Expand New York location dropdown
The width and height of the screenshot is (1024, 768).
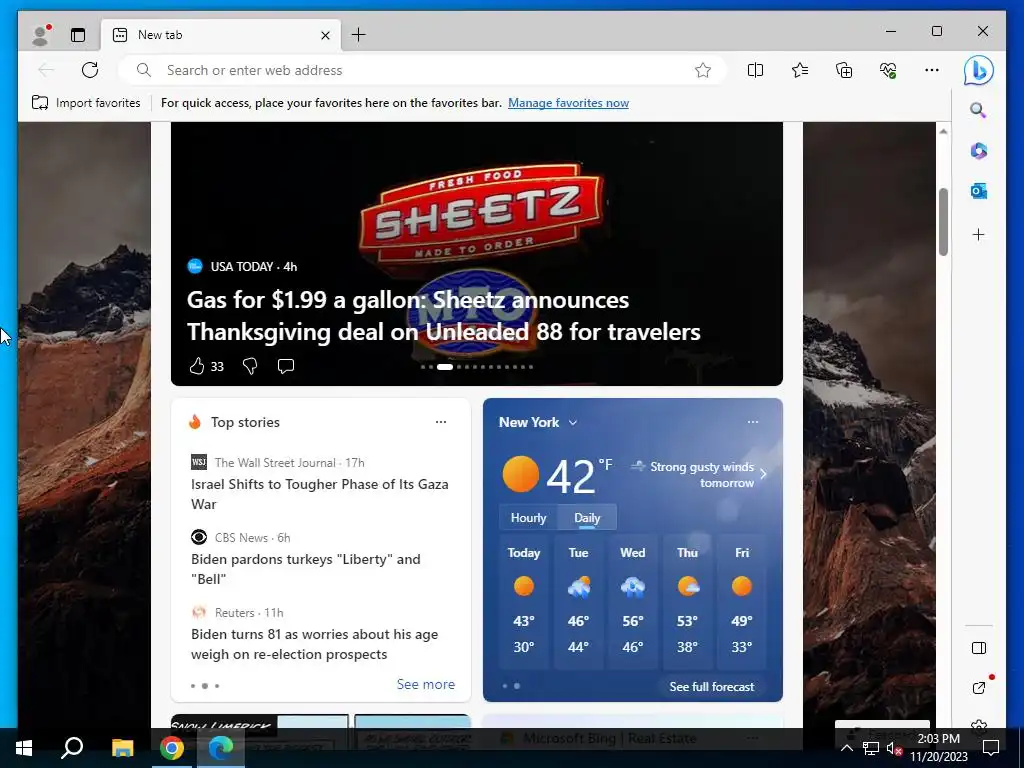click(x=573, y=423)
